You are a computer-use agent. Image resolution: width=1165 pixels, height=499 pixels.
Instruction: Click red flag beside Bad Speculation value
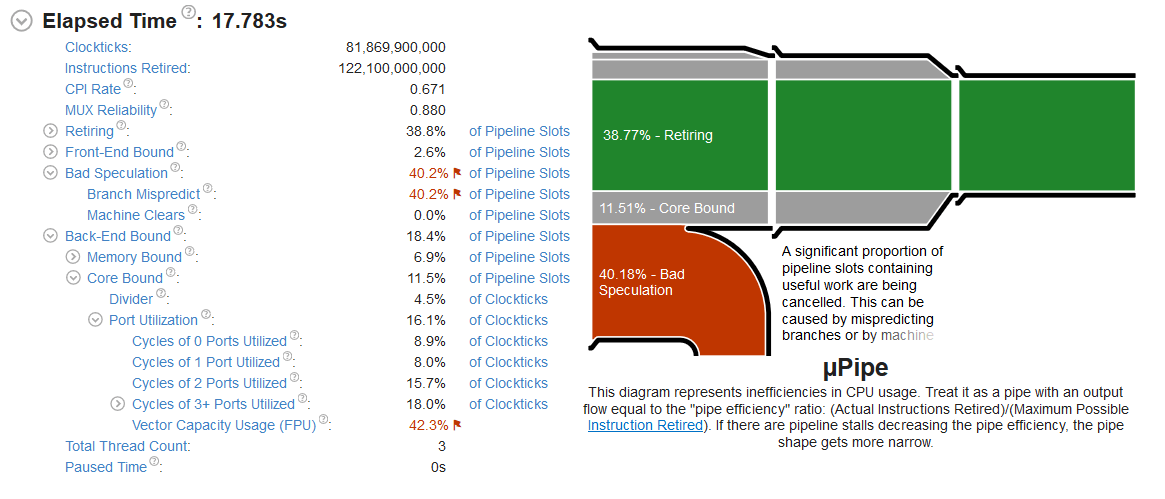click(457, 173)
